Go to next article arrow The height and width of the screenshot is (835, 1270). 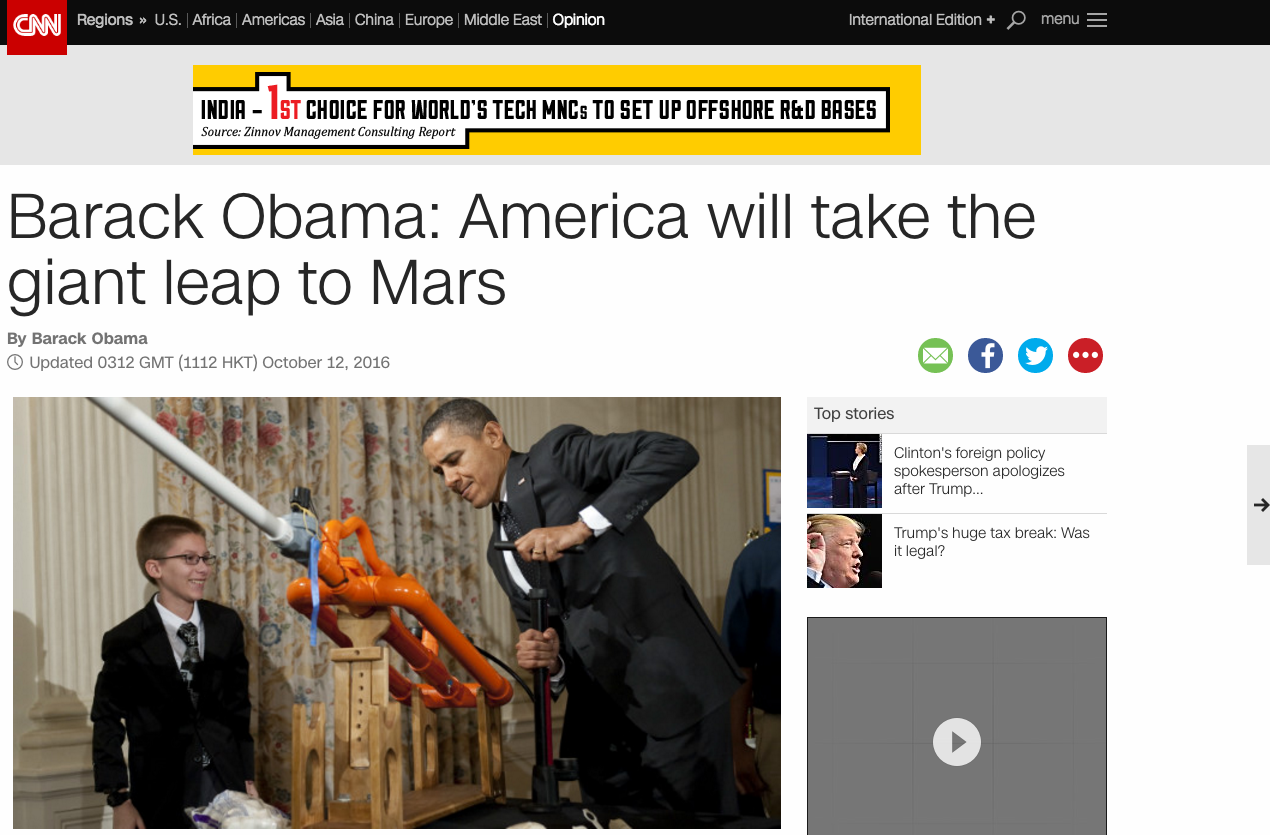coord(1260,505)
